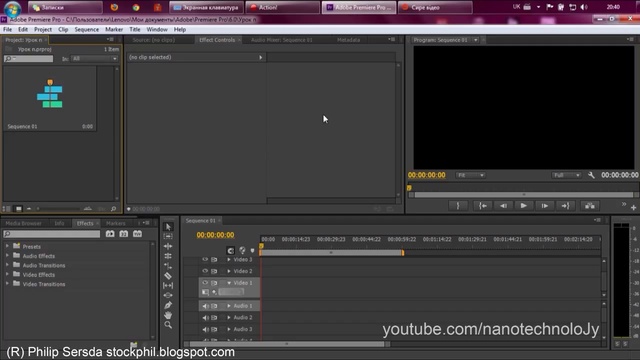This screenshot has height=360, width=640.
Task: Expand the Presets effects folder
Action: tap(7, 246)
